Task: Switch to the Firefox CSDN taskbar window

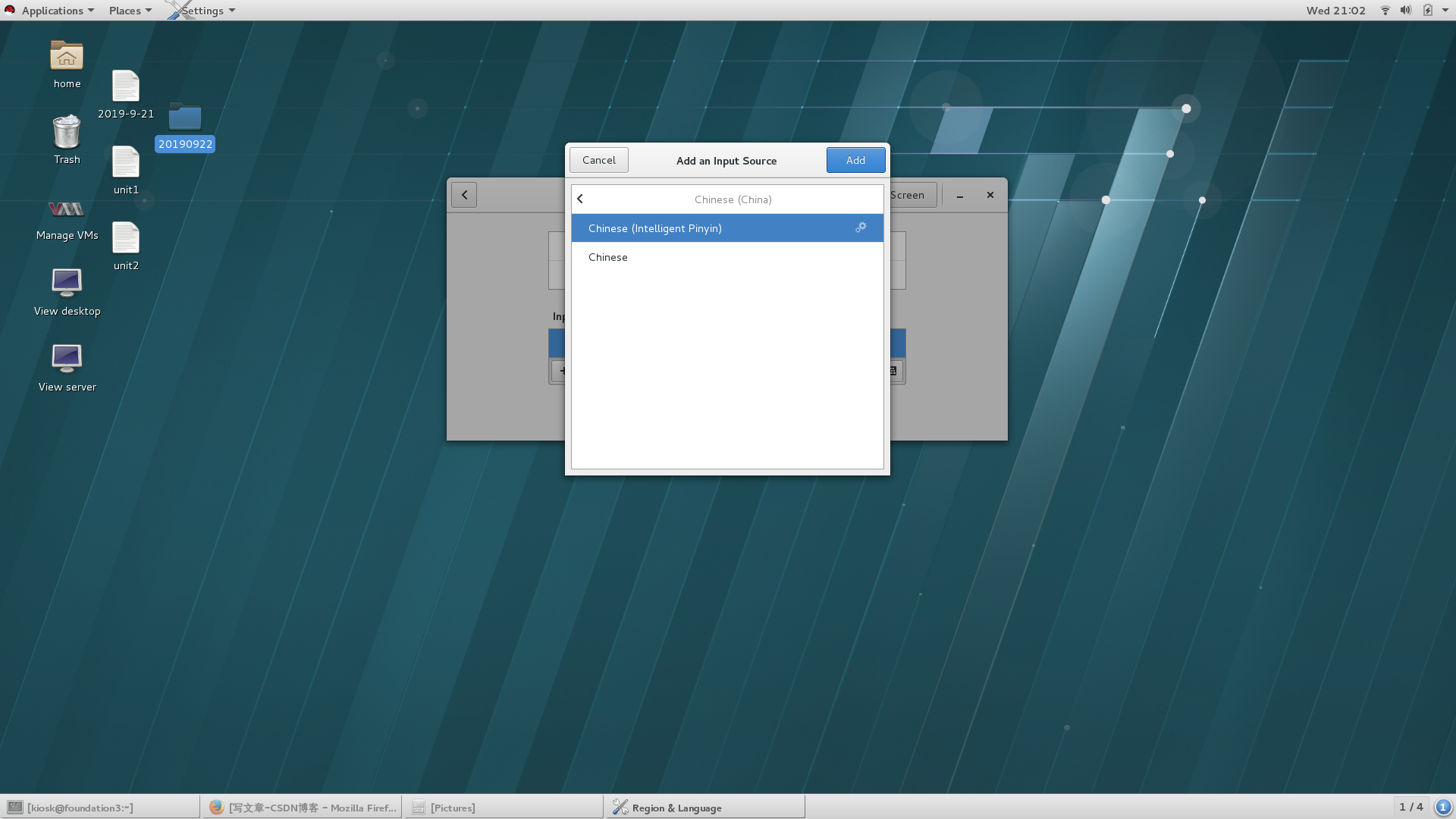Action: 303,808
